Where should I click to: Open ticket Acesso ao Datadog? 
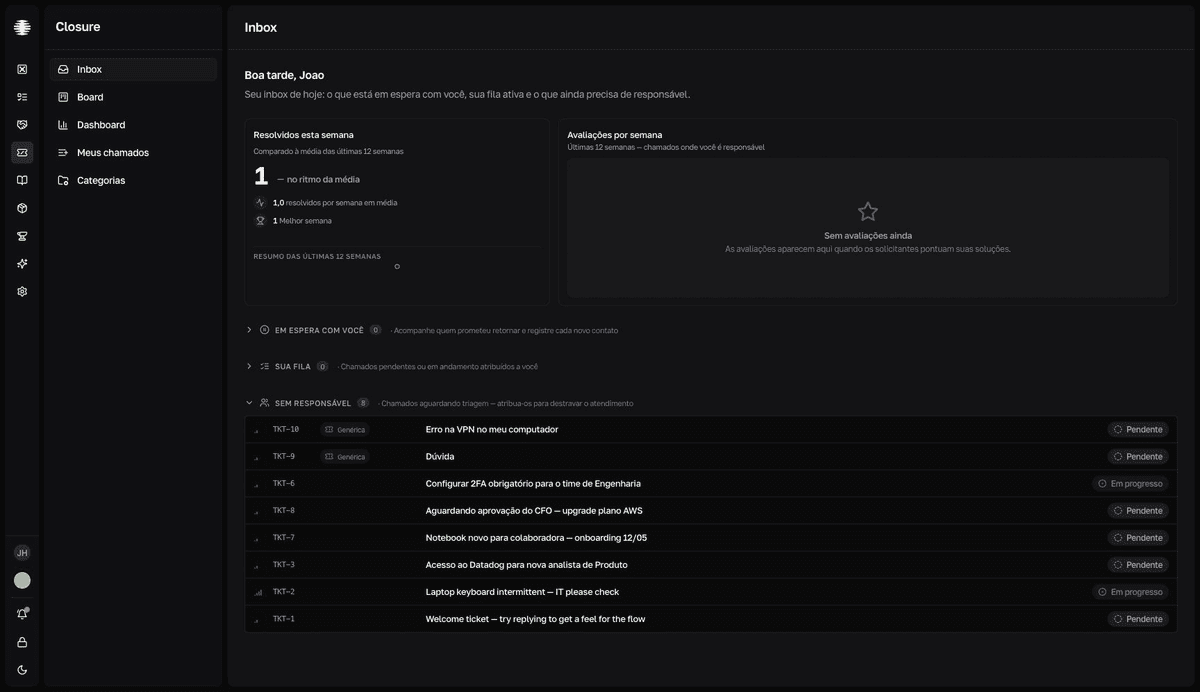pos(527,565)
